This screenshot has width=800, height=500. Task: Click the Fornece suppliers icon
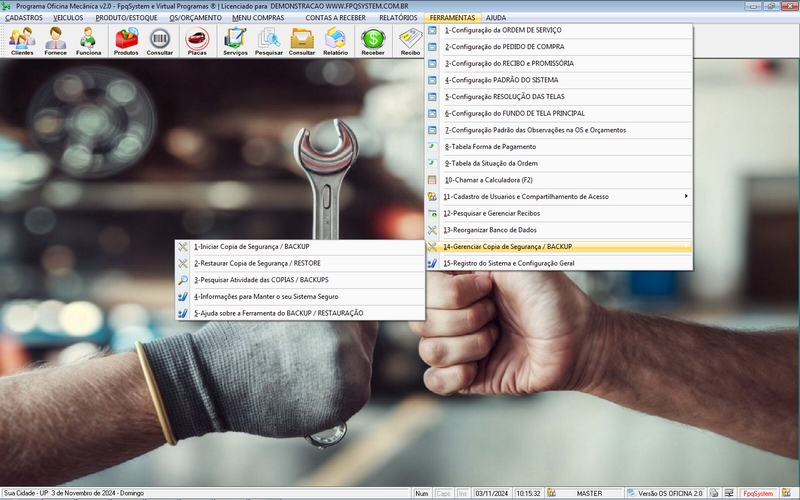point(56,41)
